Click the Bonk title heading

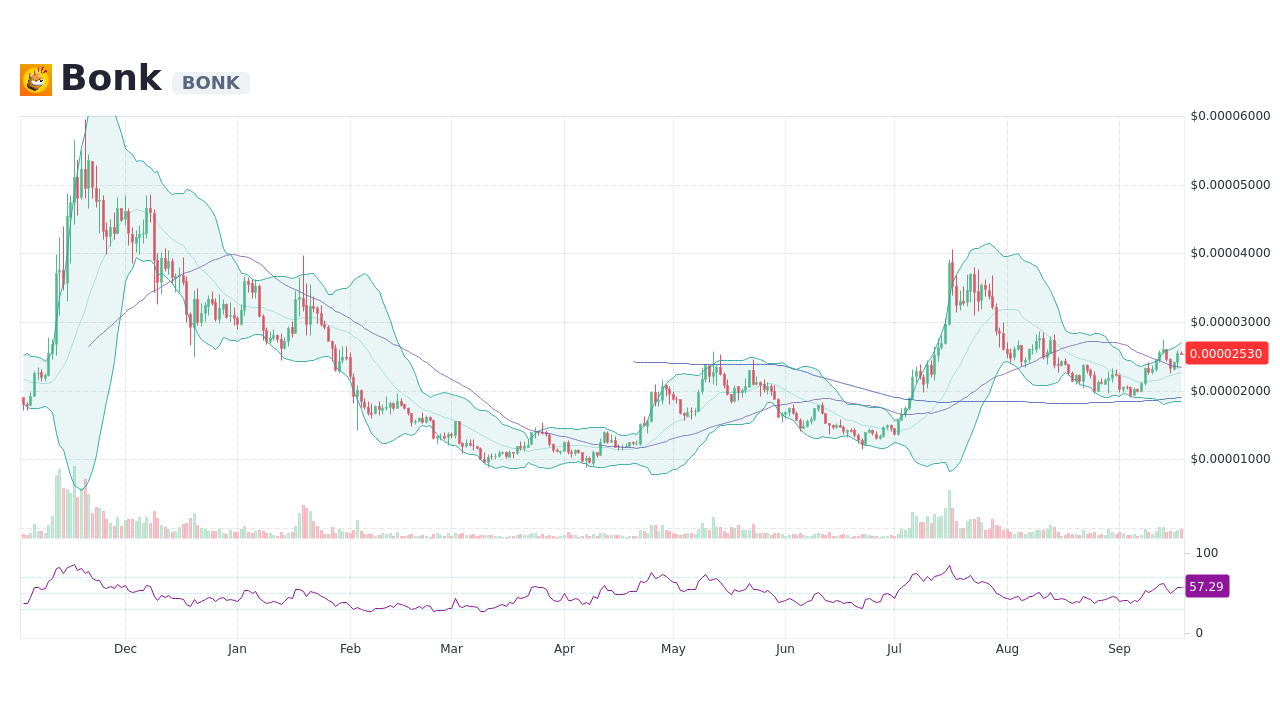click(110, 78)
